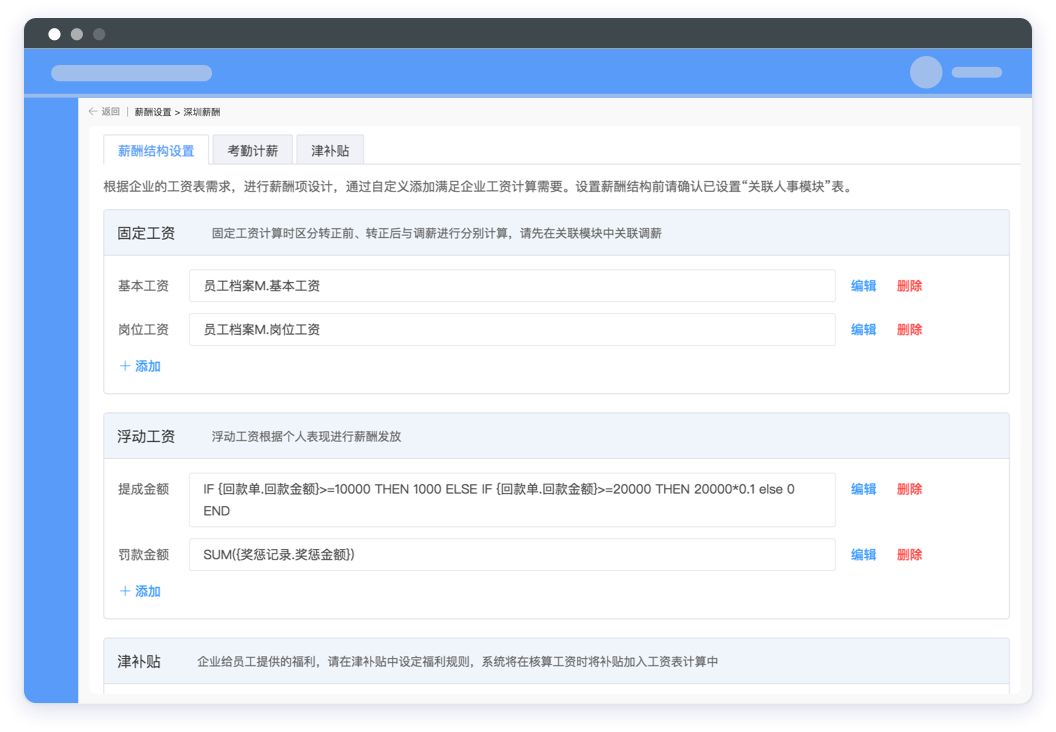Viewport: 1056px width, 732px height.
Task: Click the white window control dot
Action: pos(55,34)
